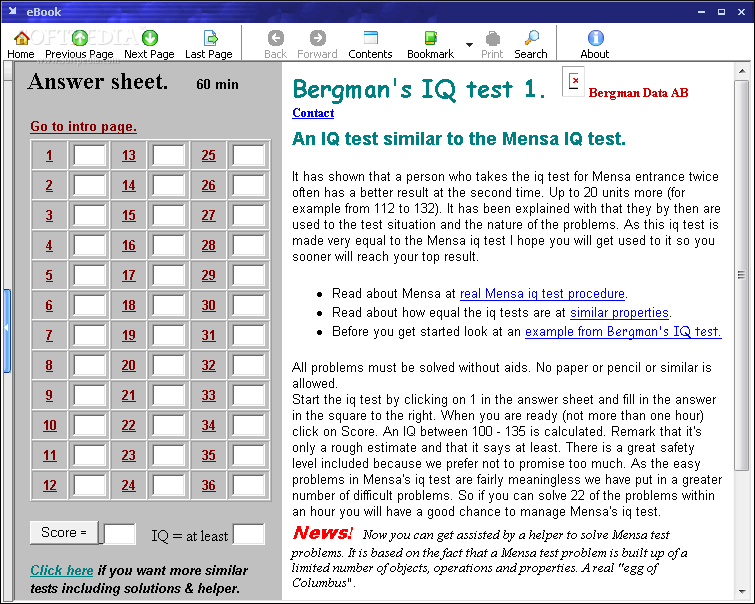Open problem 12 link
Image resolution: width=755 pixels, height=604 pixels.
coord(50,486)
